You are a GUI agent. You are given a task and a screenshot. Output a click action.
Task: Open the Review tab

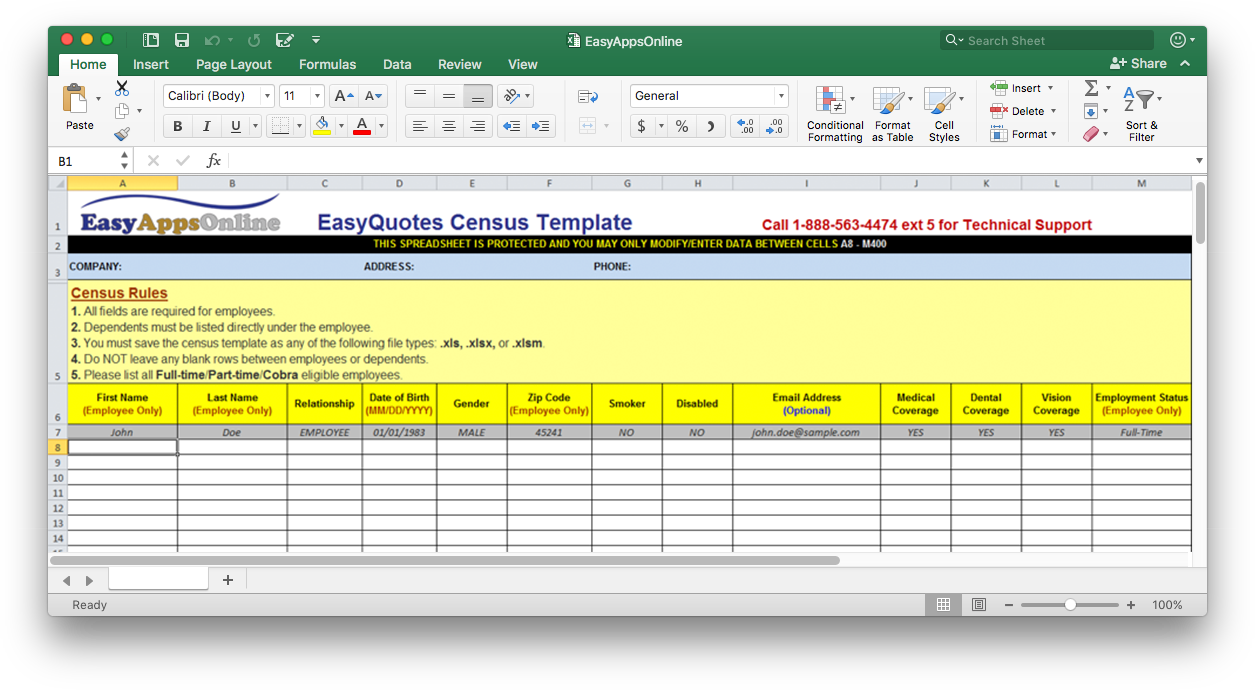(460, 64)
